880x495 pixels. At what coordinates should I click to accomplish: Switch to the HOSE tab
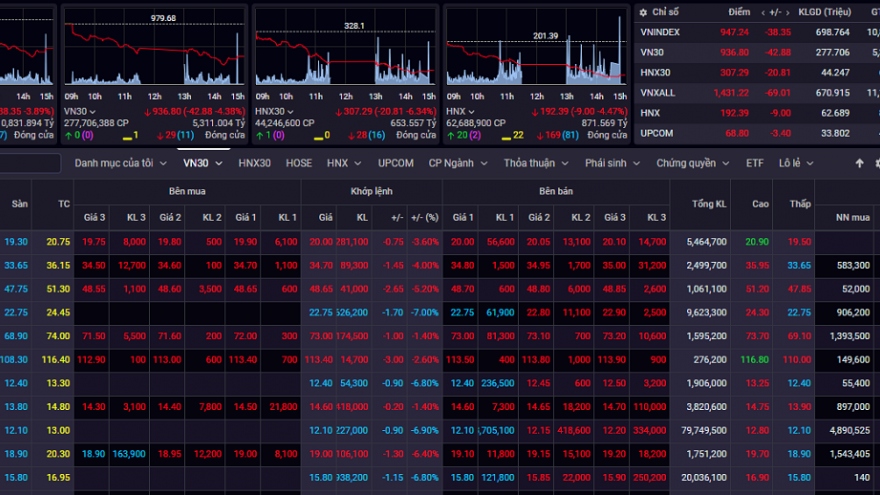point(299,163)
